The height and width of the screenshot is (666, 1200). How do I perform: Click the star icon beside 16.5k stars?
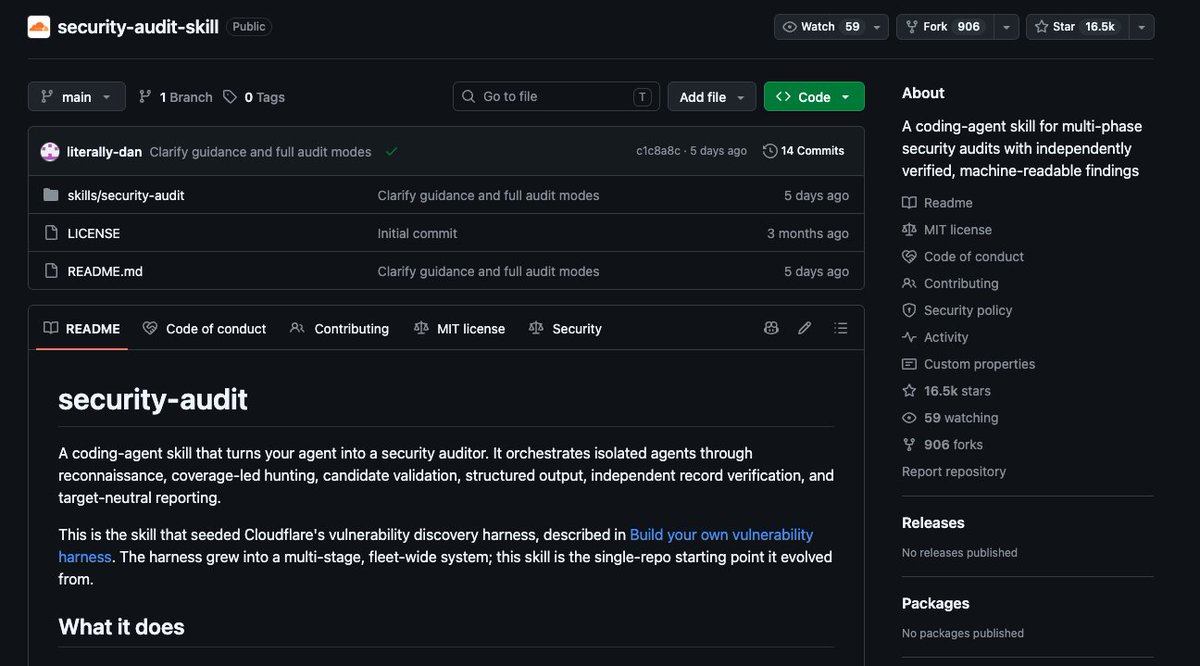tap(909, 391)
